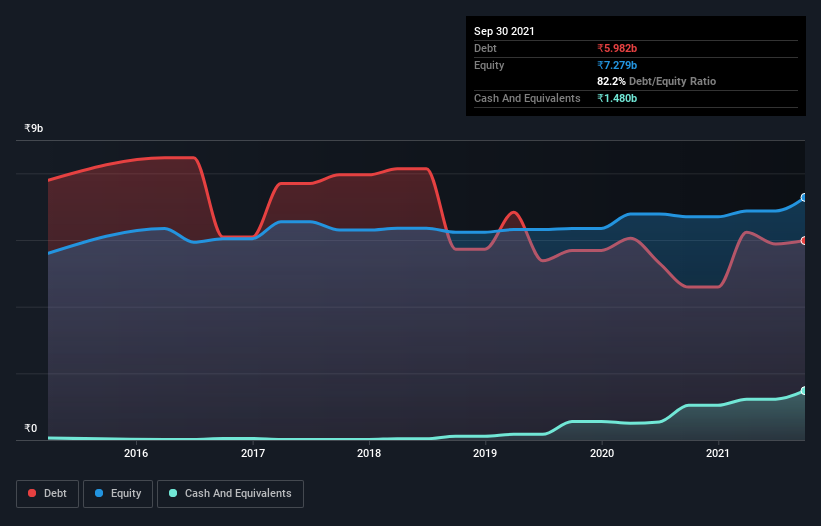Click the 2019 x-axis label
Image resolution: width=821 pixels, height=526 pixels.
[x=485, y=453]
